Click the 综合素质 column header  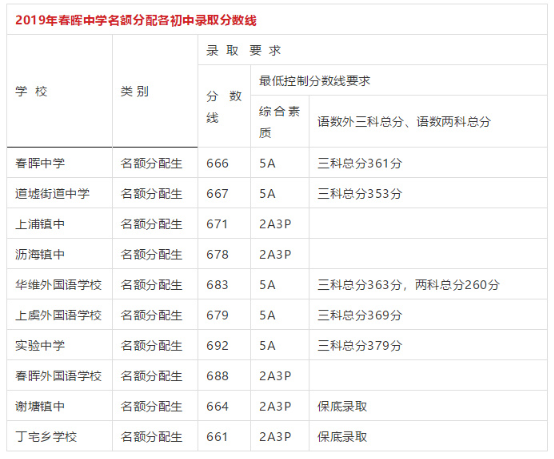279,122
